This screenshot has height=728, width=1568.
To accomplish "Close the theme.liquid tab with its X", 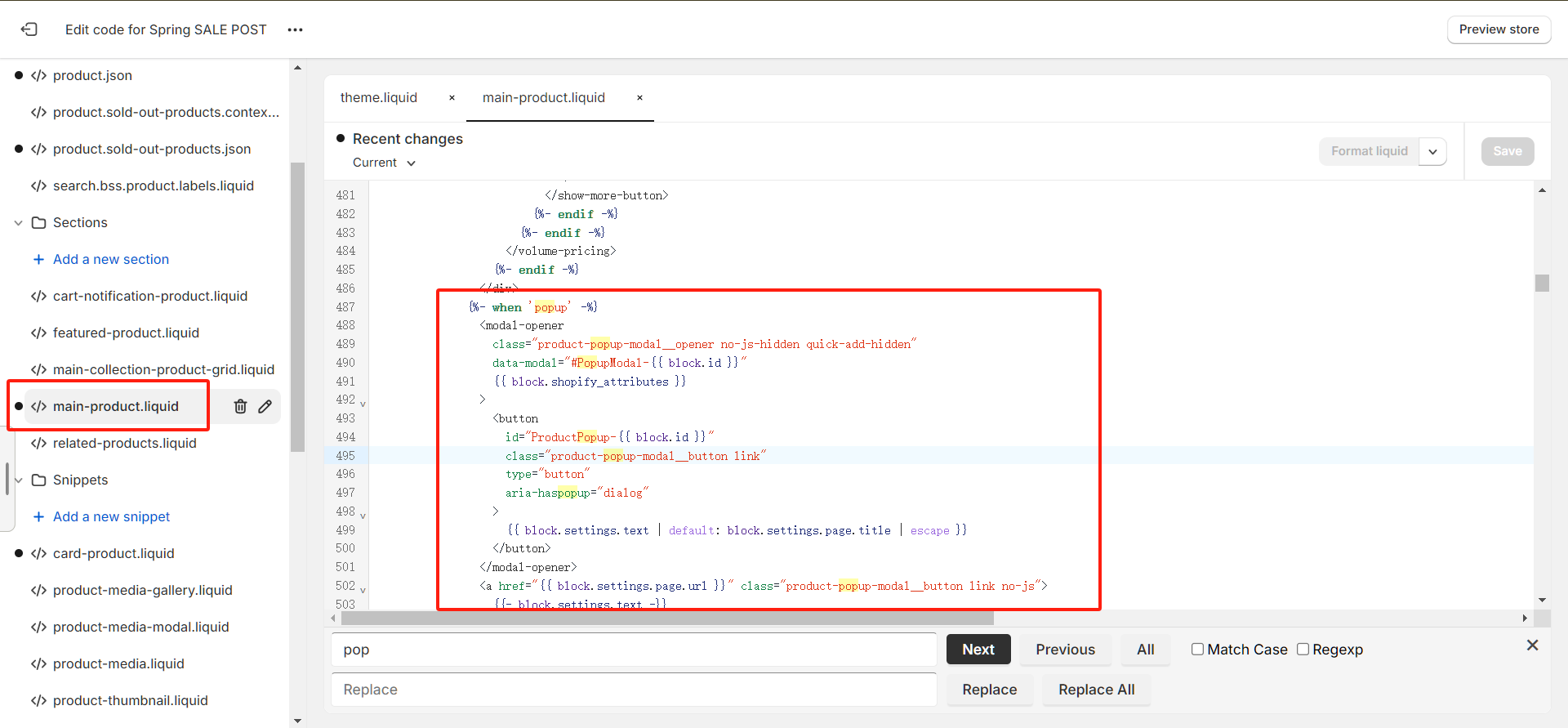I will tap(452, 98).
